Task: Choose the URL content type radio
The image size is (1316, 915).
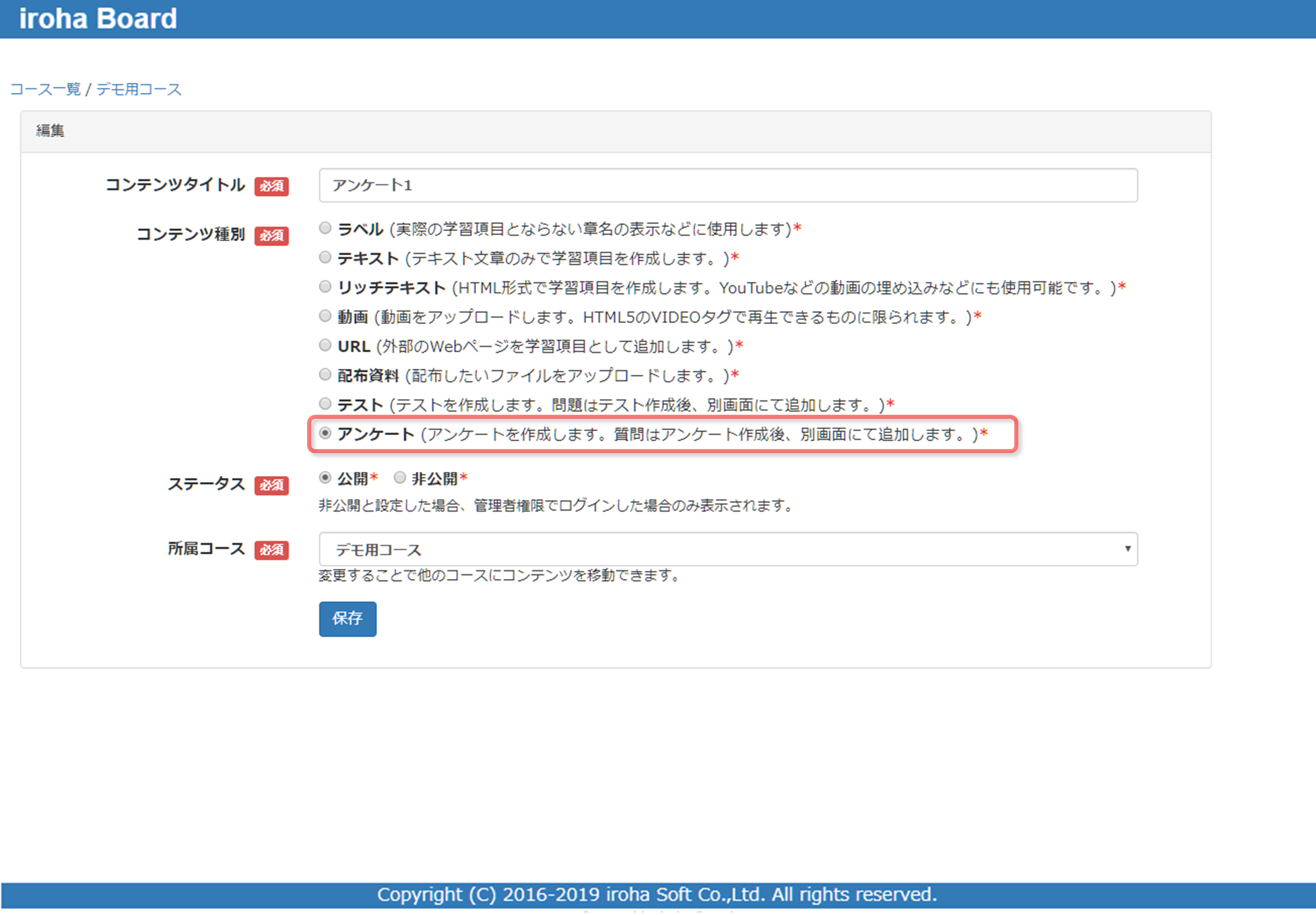Action: 325,345
